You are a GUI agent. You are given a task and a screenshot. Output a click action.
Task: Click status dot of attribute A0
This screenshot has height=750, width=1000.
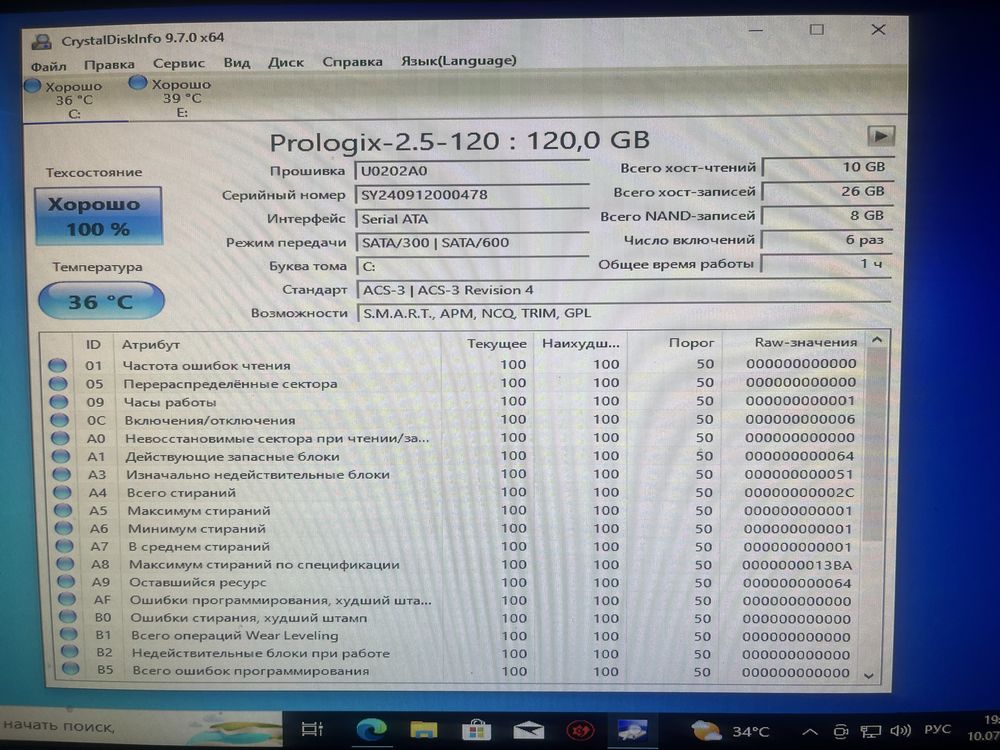(x=60, y=438)
